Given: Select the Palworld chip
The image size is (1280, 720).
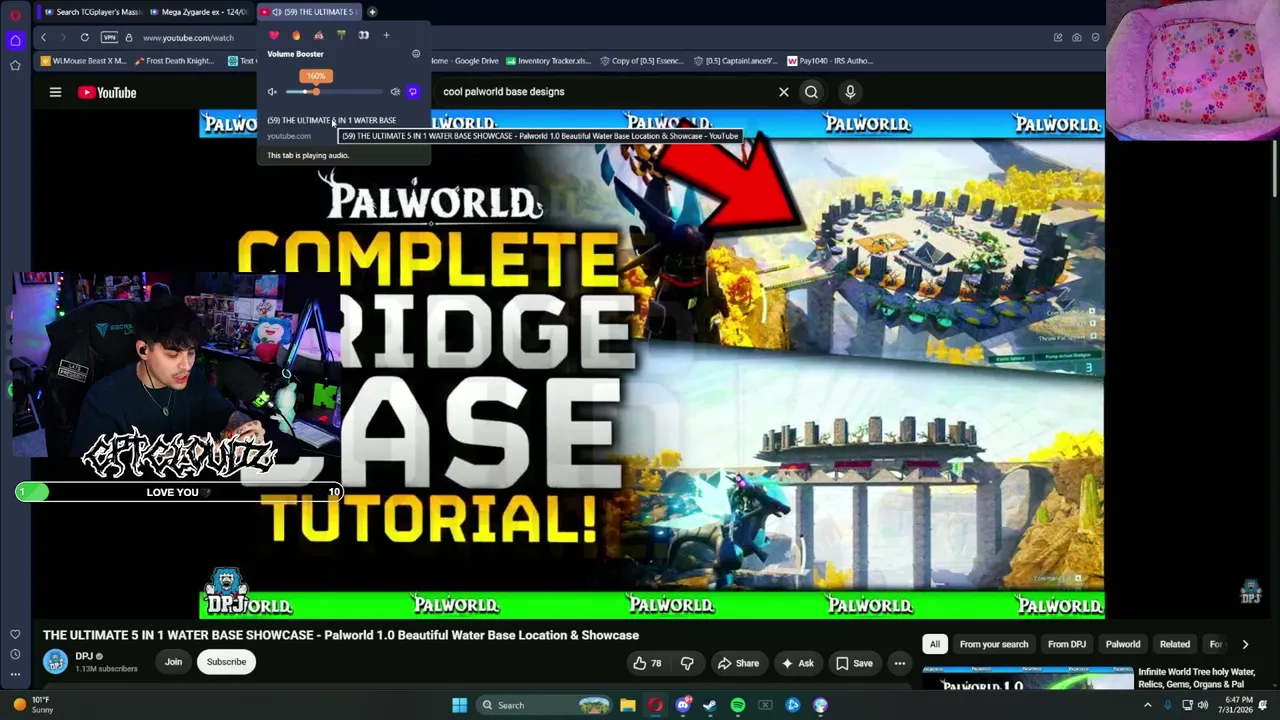Looking at the screenshot, I should click(x=1123, y=644).
